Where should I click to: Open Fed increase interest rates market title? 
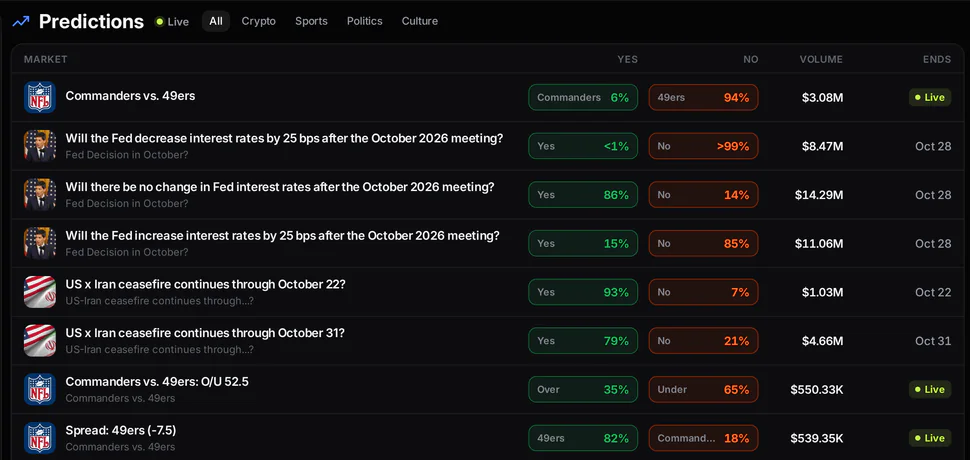(282, 236)
